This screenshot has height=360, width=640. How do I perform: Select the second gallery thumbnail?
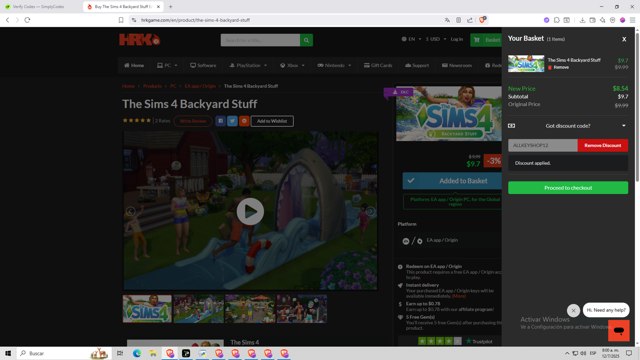tap(199, 309)
